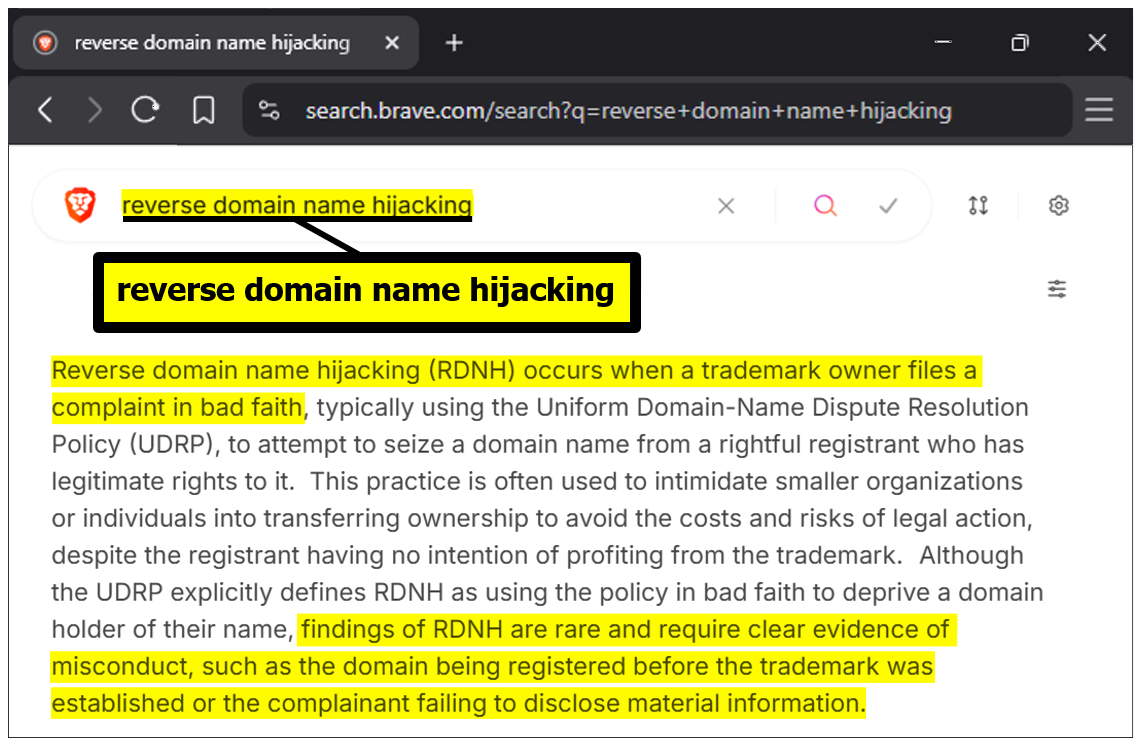View site information icon in address bar
The image size is (1141, 746).
click(x=269, y=110)
